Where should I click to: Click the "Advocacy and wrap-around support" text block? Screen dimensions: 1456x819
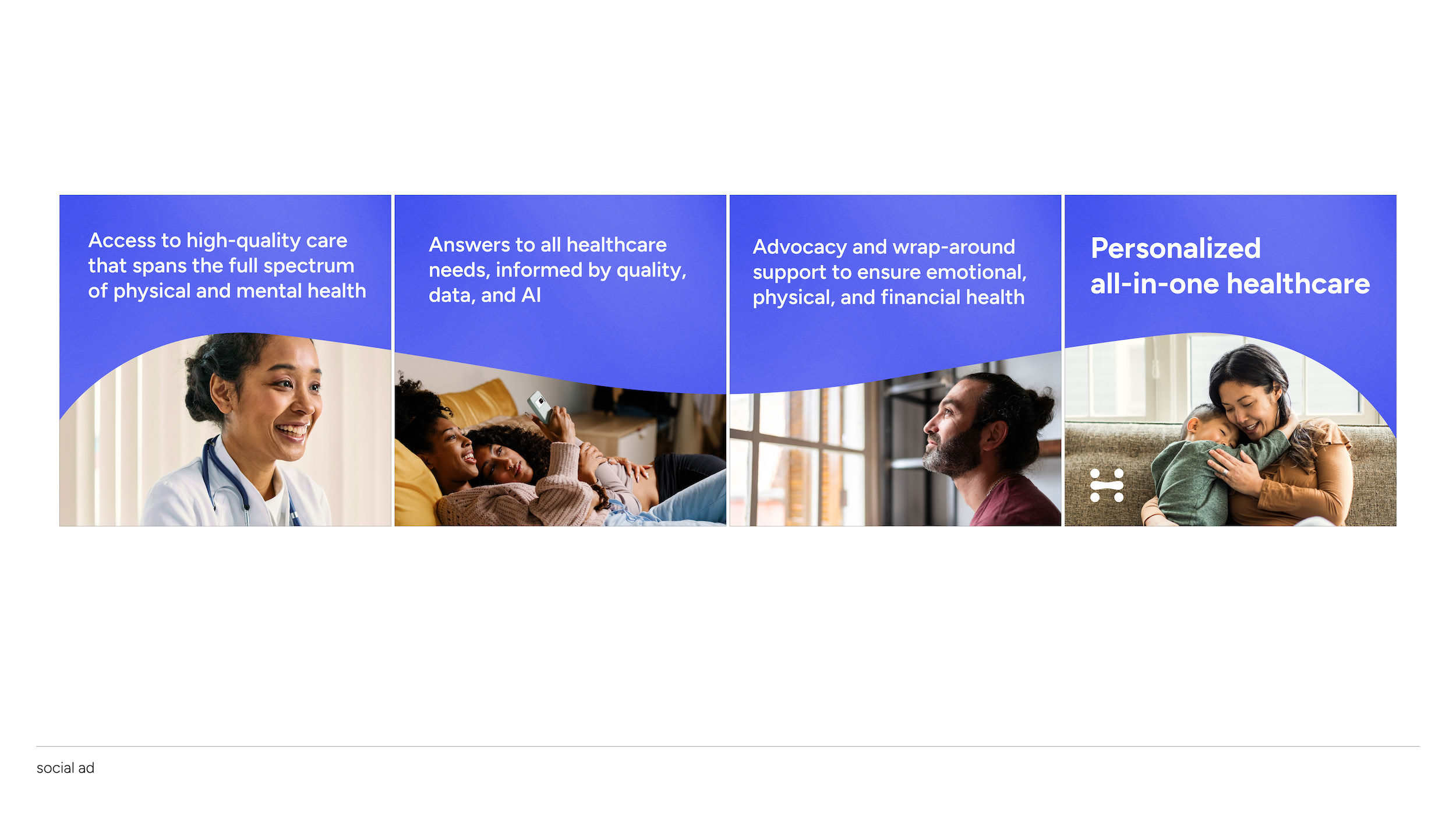pyautogui.click(x=889, y=272)
